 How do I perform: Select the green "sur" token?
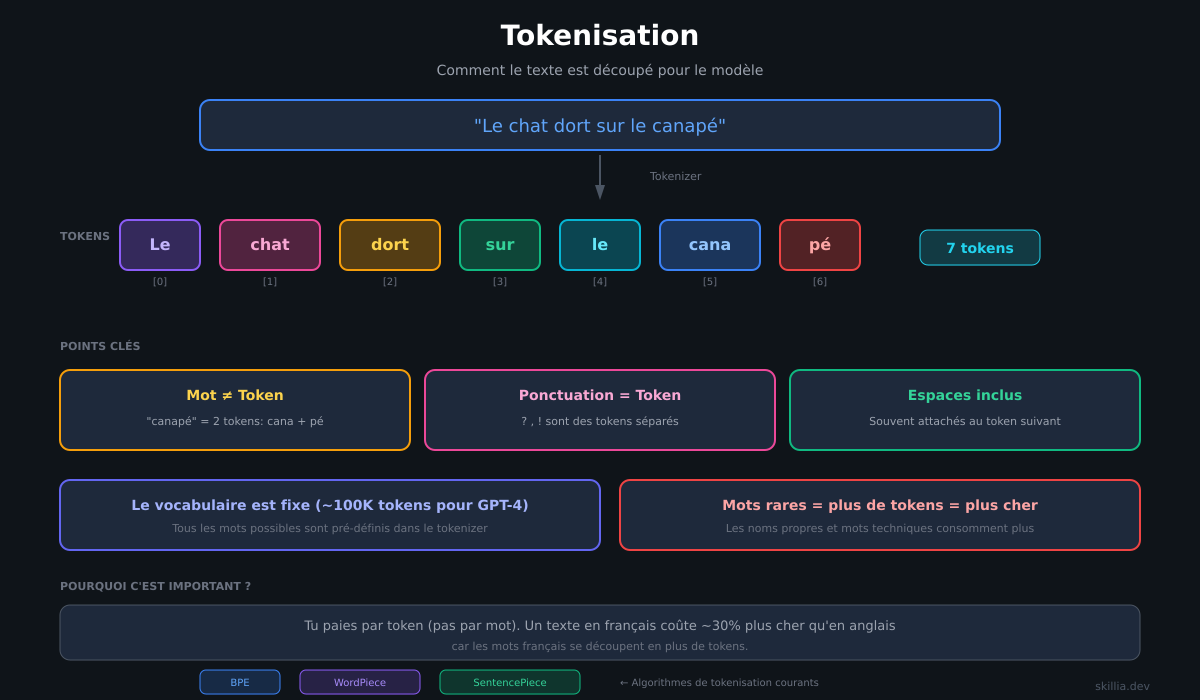500,245
